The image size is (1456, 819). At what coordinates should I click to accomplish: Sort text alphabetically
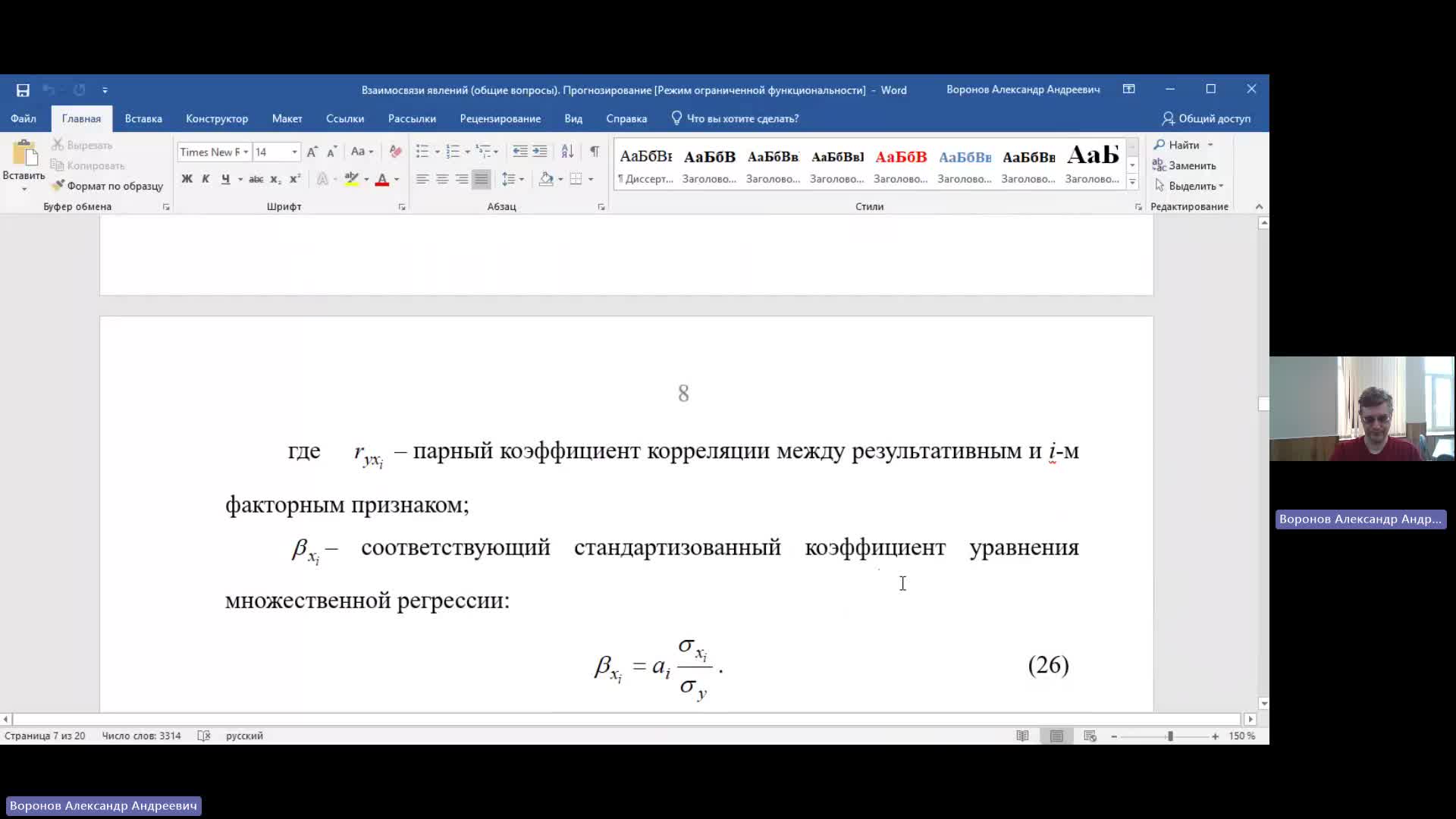click(567, 152)
